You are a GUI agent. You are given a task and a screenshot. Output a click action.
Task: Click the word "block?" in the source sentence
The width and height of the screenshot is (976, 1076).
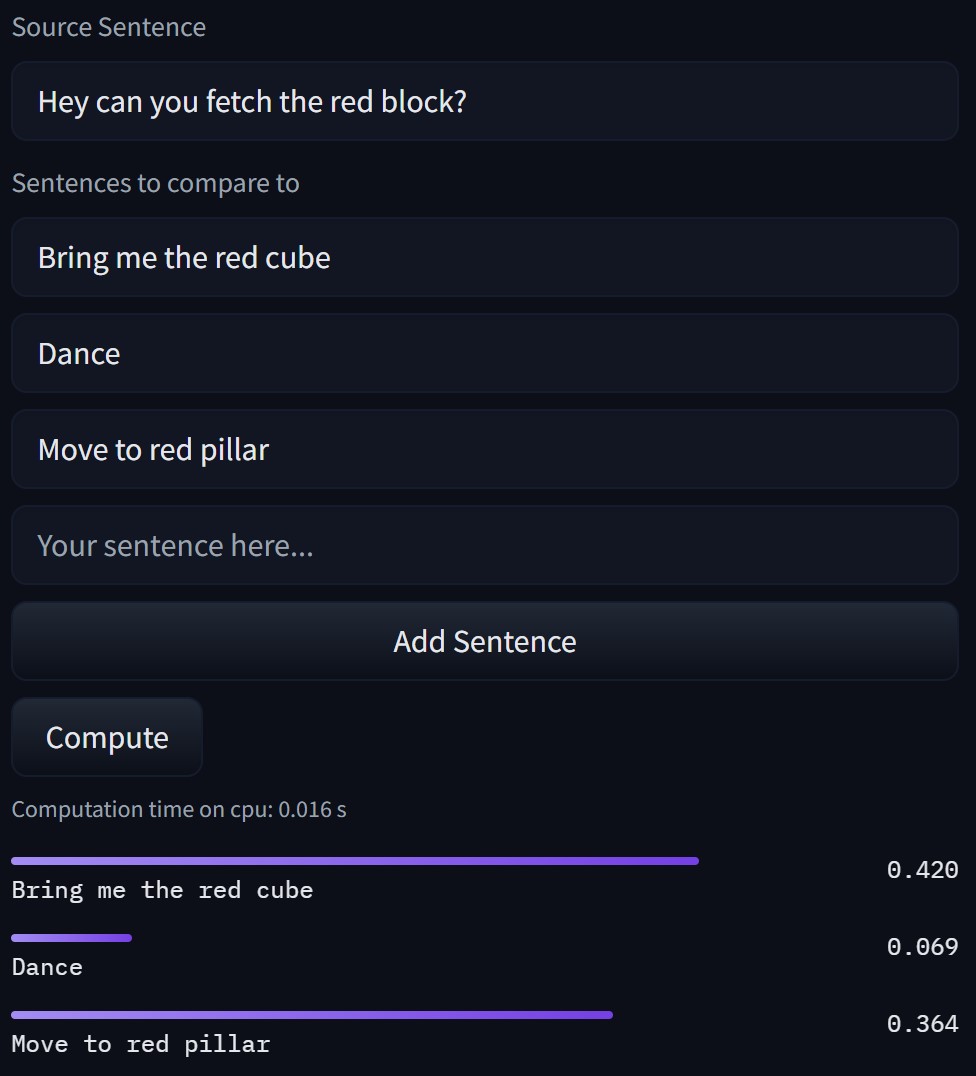coord(424,101)
